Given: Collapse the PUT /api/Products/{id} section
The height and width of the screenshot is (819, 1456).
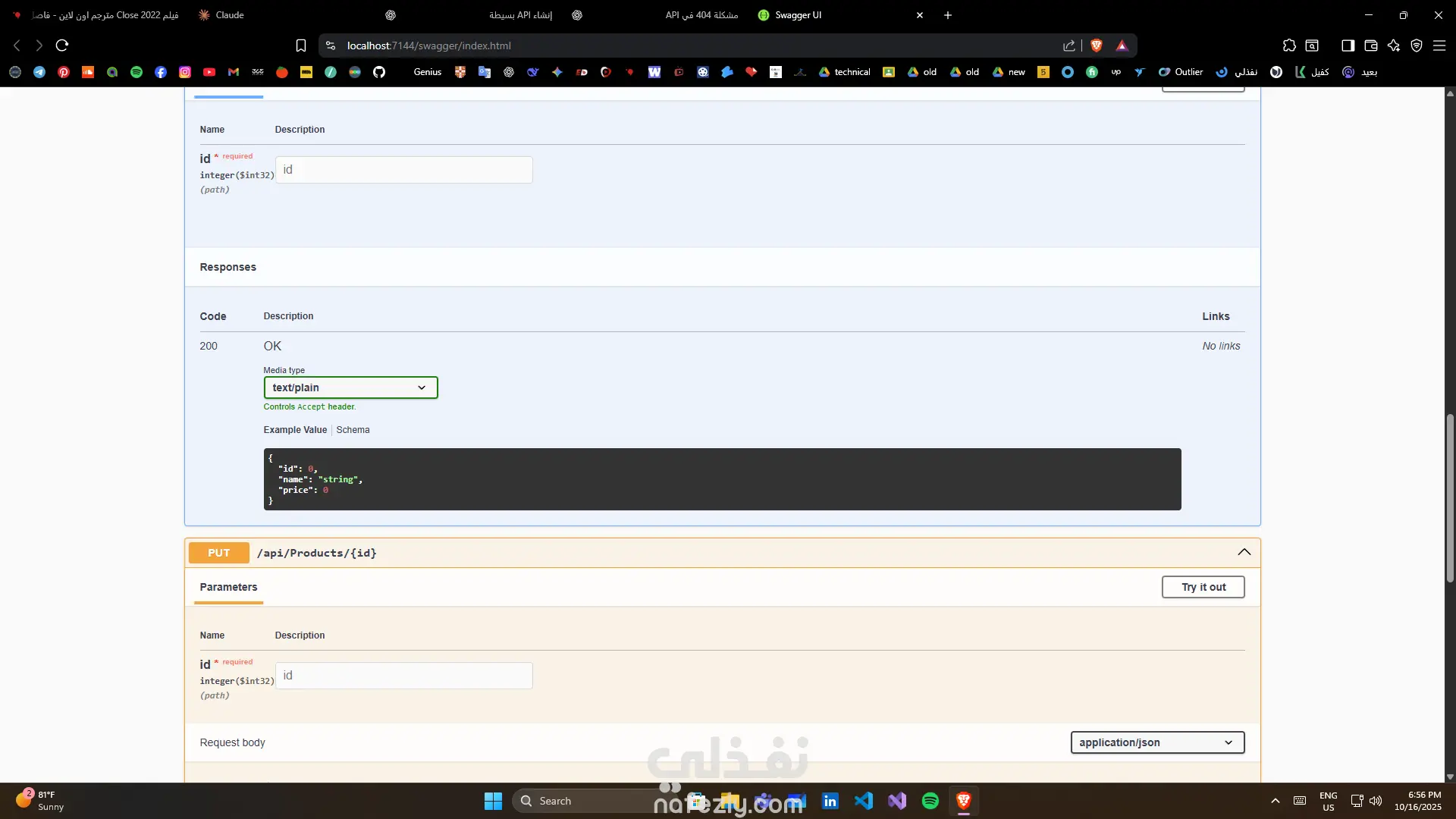Looking at the screenshot, I should tap(1244, 552).
